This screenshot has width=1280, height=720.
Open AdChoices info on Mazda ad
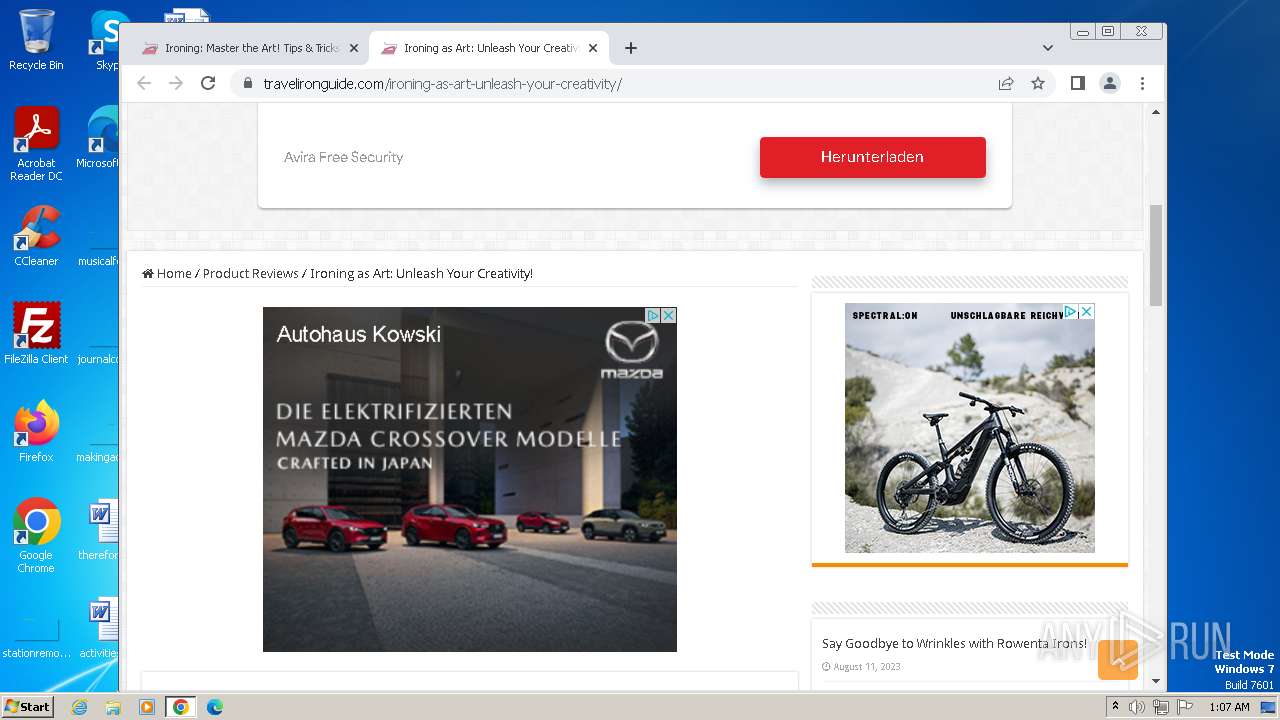click(653, 315)
